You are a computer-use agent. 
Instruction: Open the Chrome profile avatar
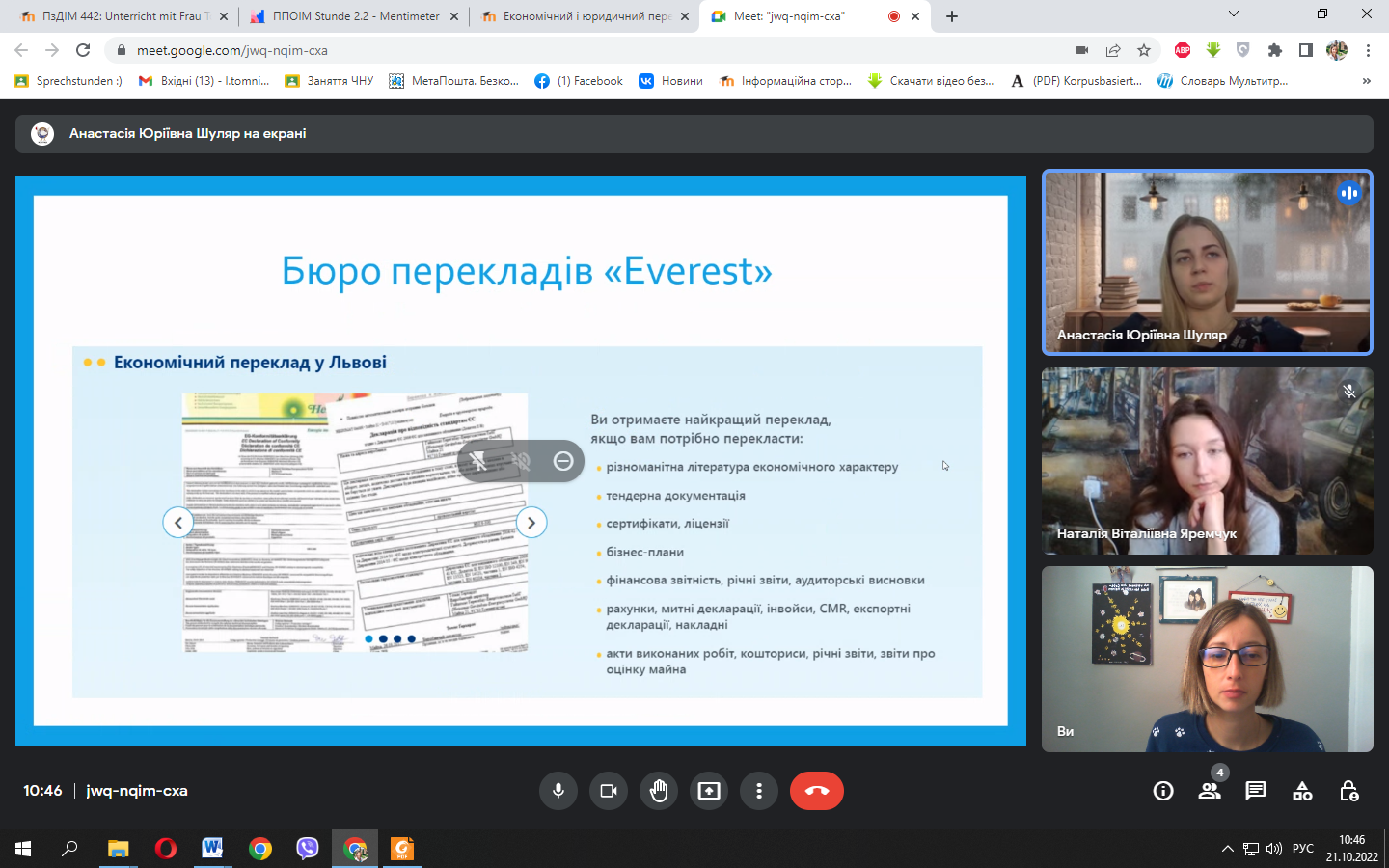click(1337, 50)
